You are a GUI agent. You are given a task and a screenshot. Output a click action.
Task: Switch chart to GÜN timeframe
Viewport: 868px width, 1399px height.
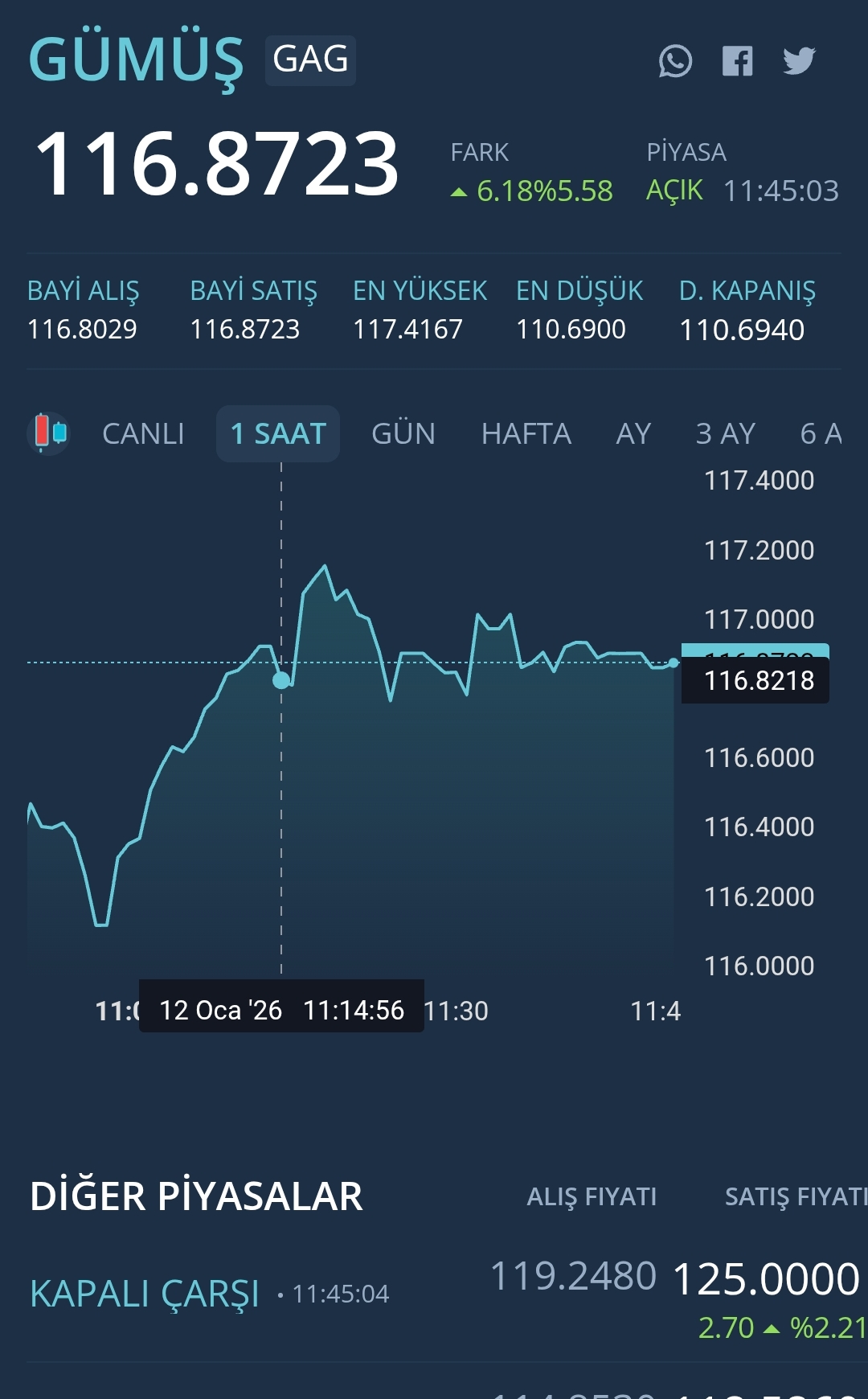click(403, 434)
